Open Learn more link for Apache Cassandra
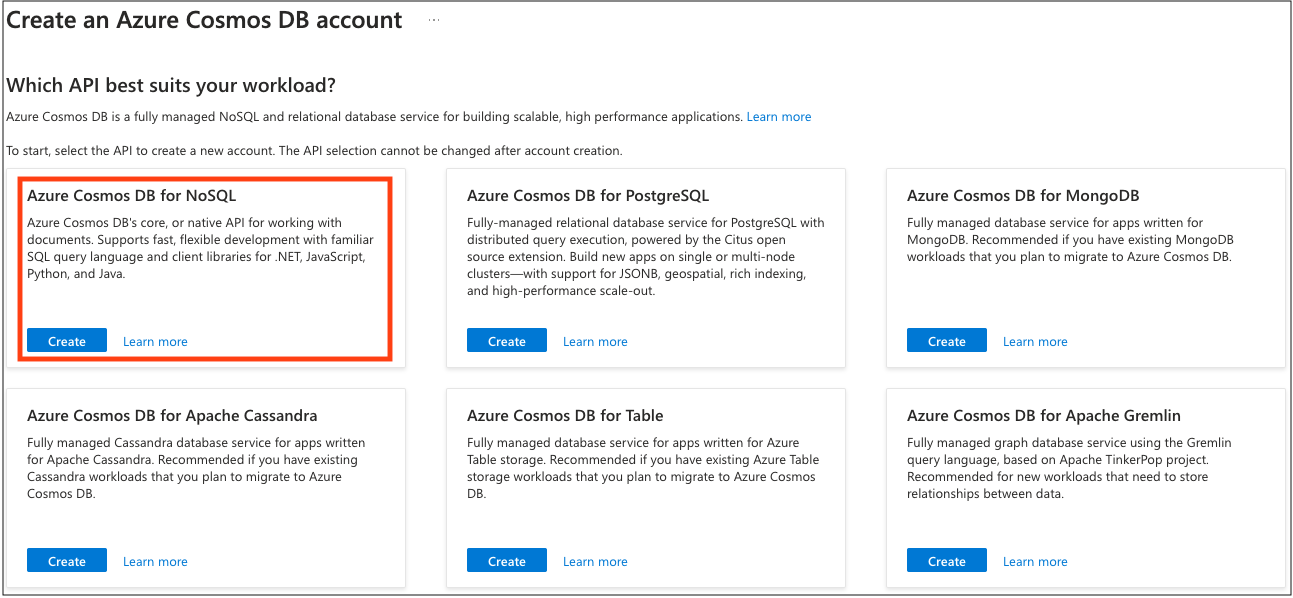Image resolution: width=1293 pixels, height=598 pixels. click(155, 562)
